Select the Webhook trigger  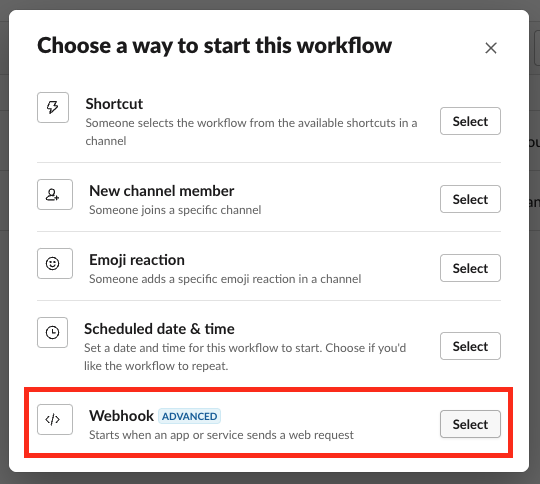(470, 424)
